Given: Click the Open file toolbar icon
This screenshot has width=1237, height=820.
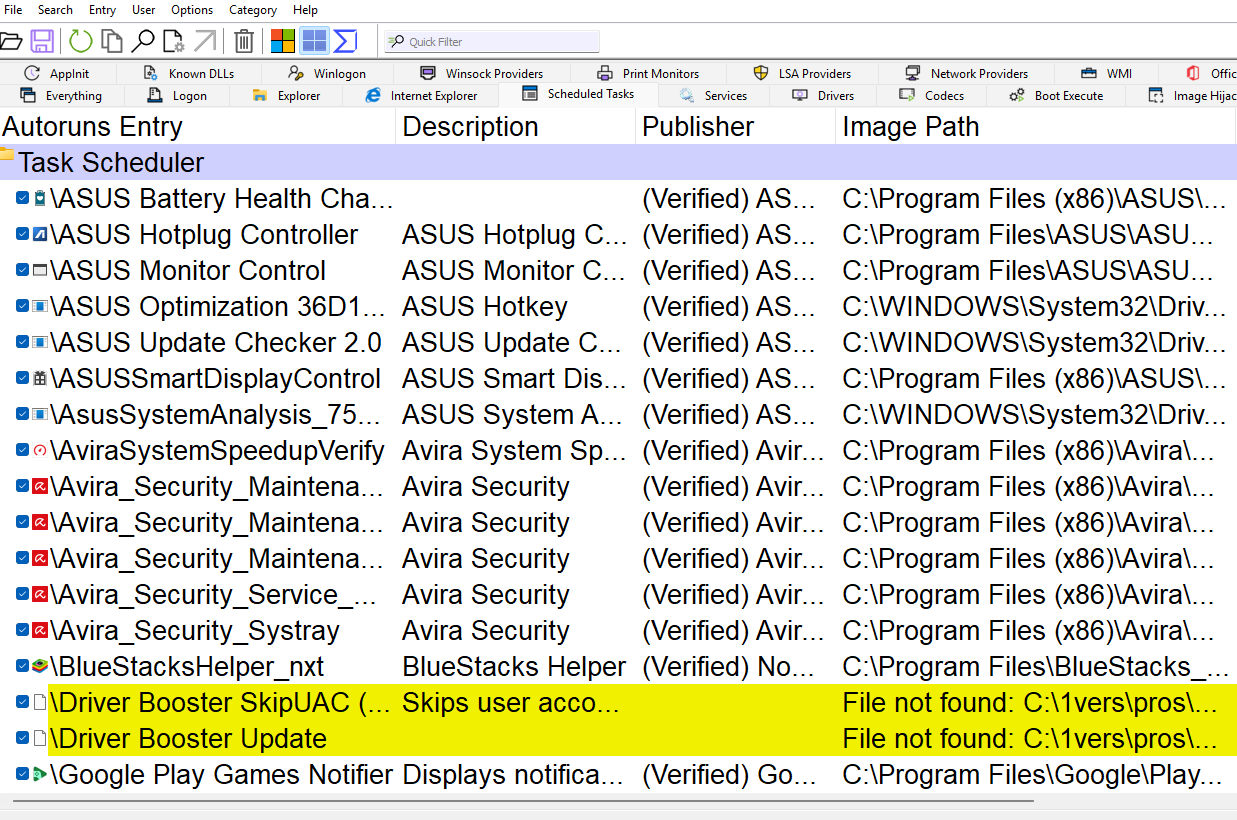Looking at the screenshot, I should coord(10,41).
